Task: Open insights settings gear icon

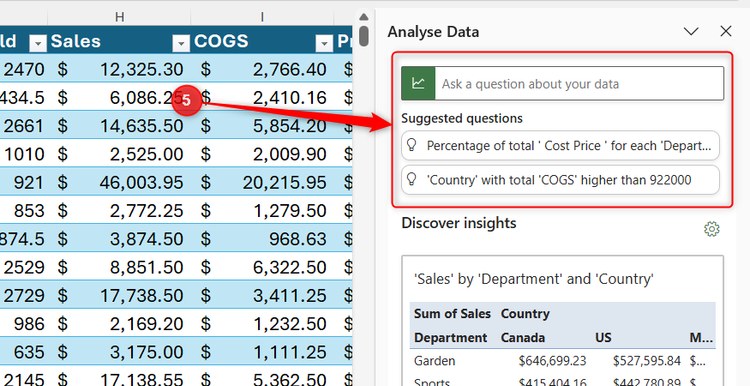Action: coord(712,229)
